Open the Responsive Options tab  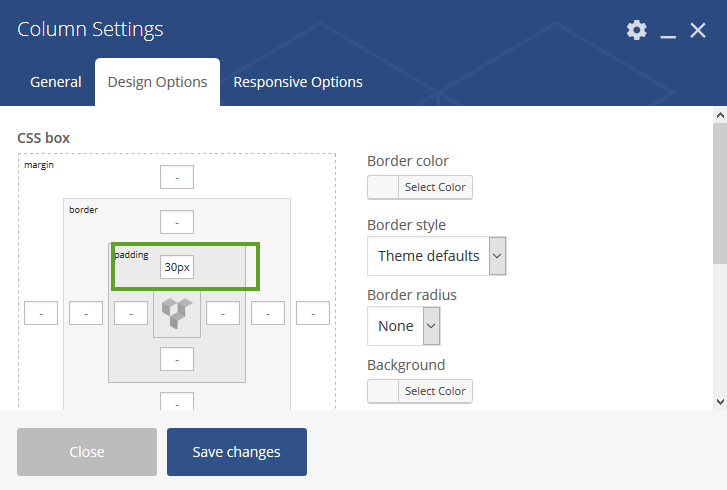tap(298, 82)
